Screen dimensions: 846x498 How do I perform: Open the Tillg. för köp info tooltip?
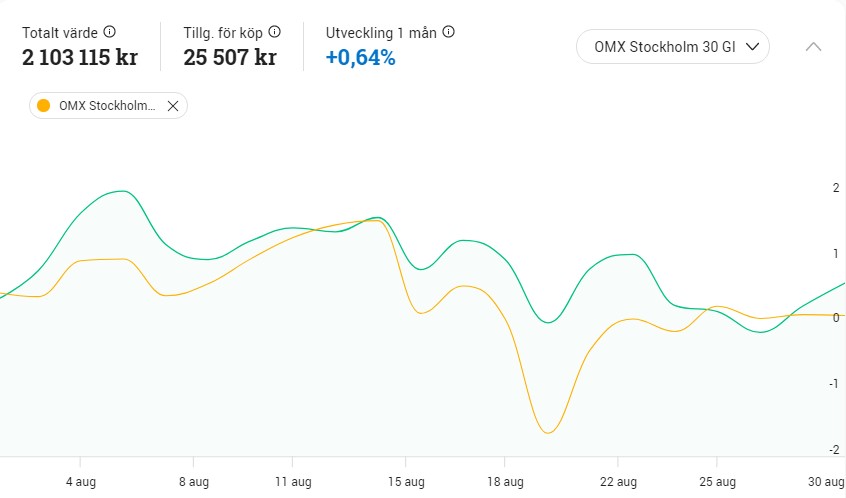pos(275,32)
